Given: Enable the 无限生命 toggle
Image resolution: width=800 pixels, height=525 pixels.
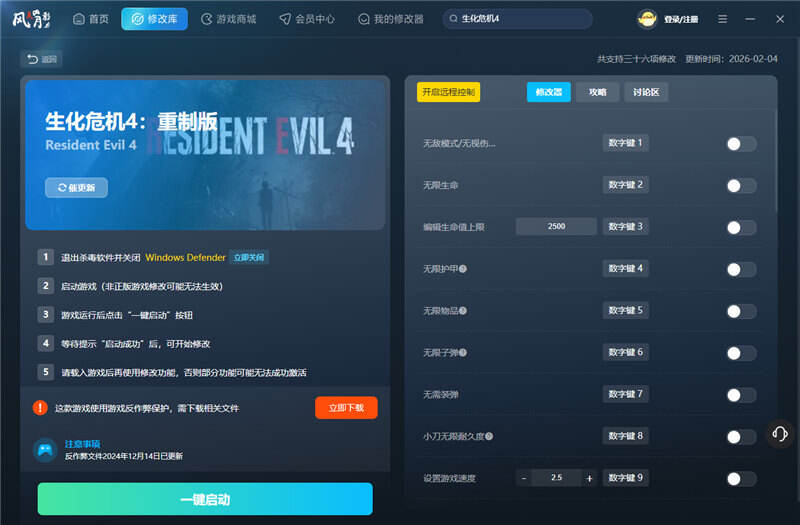Looking at the screenshot, I should pyautogui.click(x=740, y=185).
